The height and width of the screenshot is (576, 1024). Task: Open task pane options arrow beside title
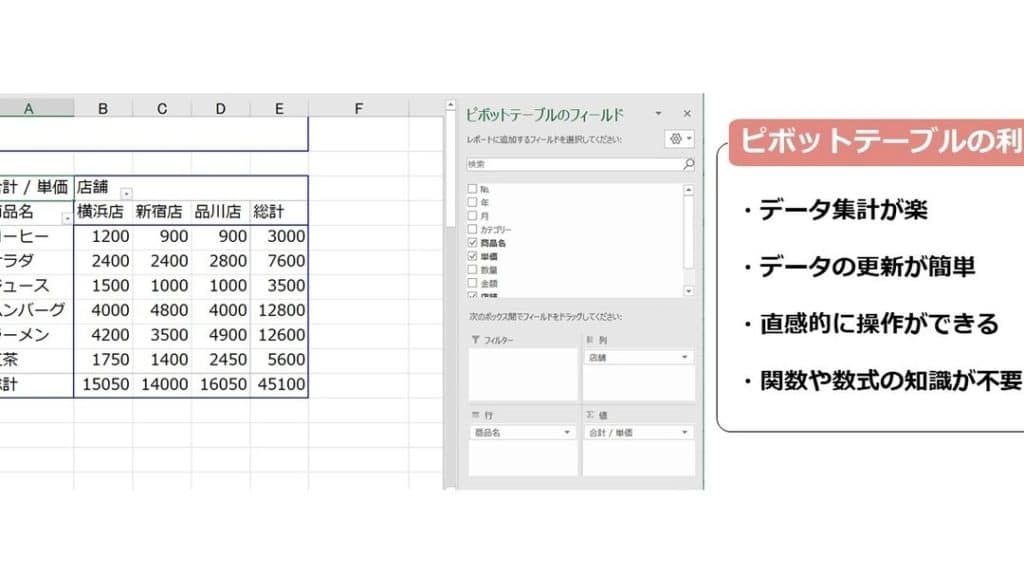(x=658, y=114)
